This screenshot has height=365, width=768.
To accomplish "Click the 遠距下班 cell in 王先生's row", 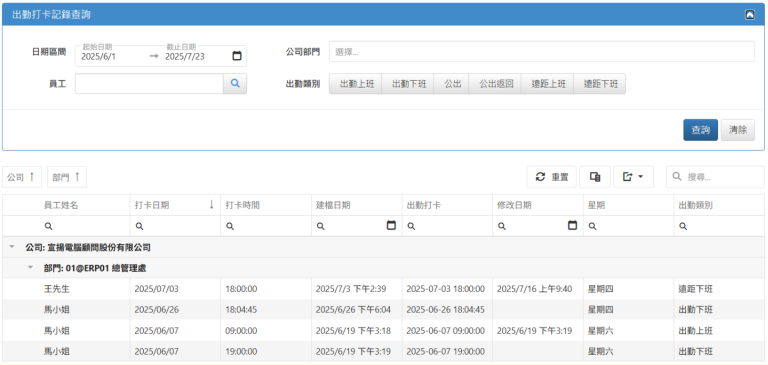I will point(719,289).
